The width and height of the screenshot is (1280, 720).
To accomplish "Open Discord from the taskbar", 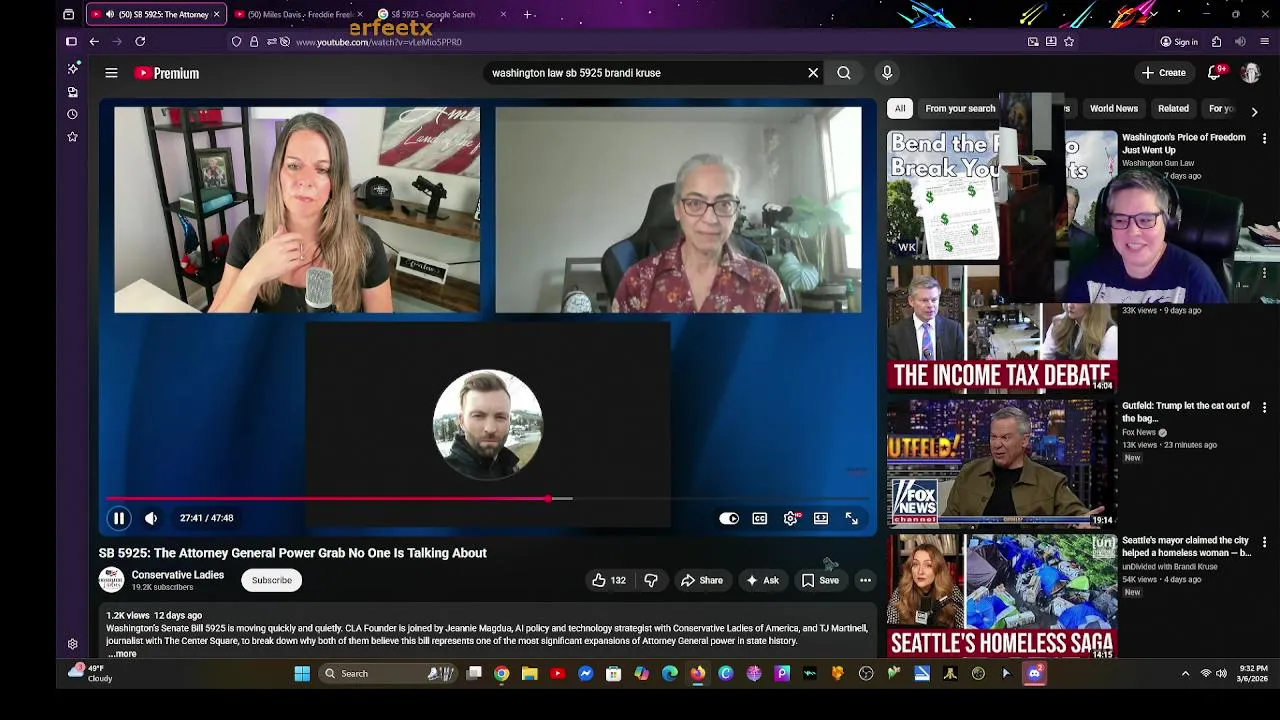I will coord(1034,674).
